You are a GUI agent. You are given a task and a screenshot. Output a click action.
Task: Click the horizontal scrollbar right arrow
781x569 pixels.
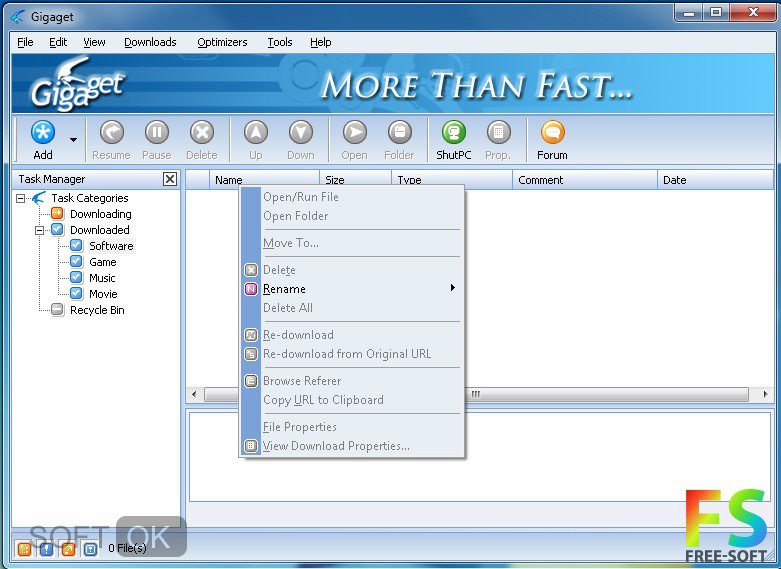coord(766,395)
